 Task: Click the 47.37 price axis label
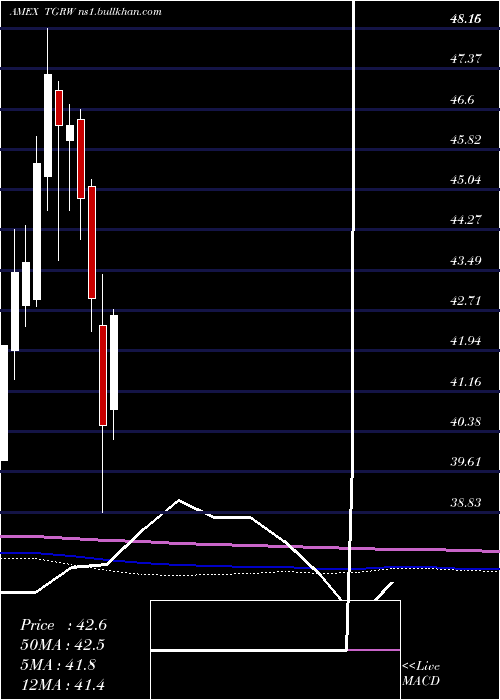click(x=467, y=59)
